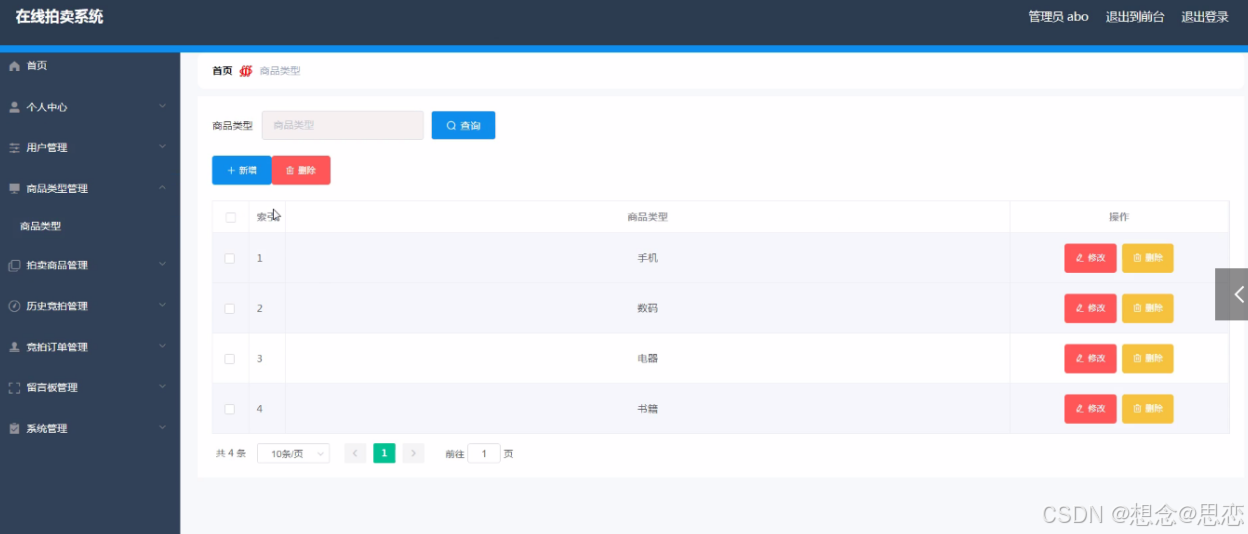
Task: Click yellow 删除 button for 书籍 row
Action: (1147, 409)
